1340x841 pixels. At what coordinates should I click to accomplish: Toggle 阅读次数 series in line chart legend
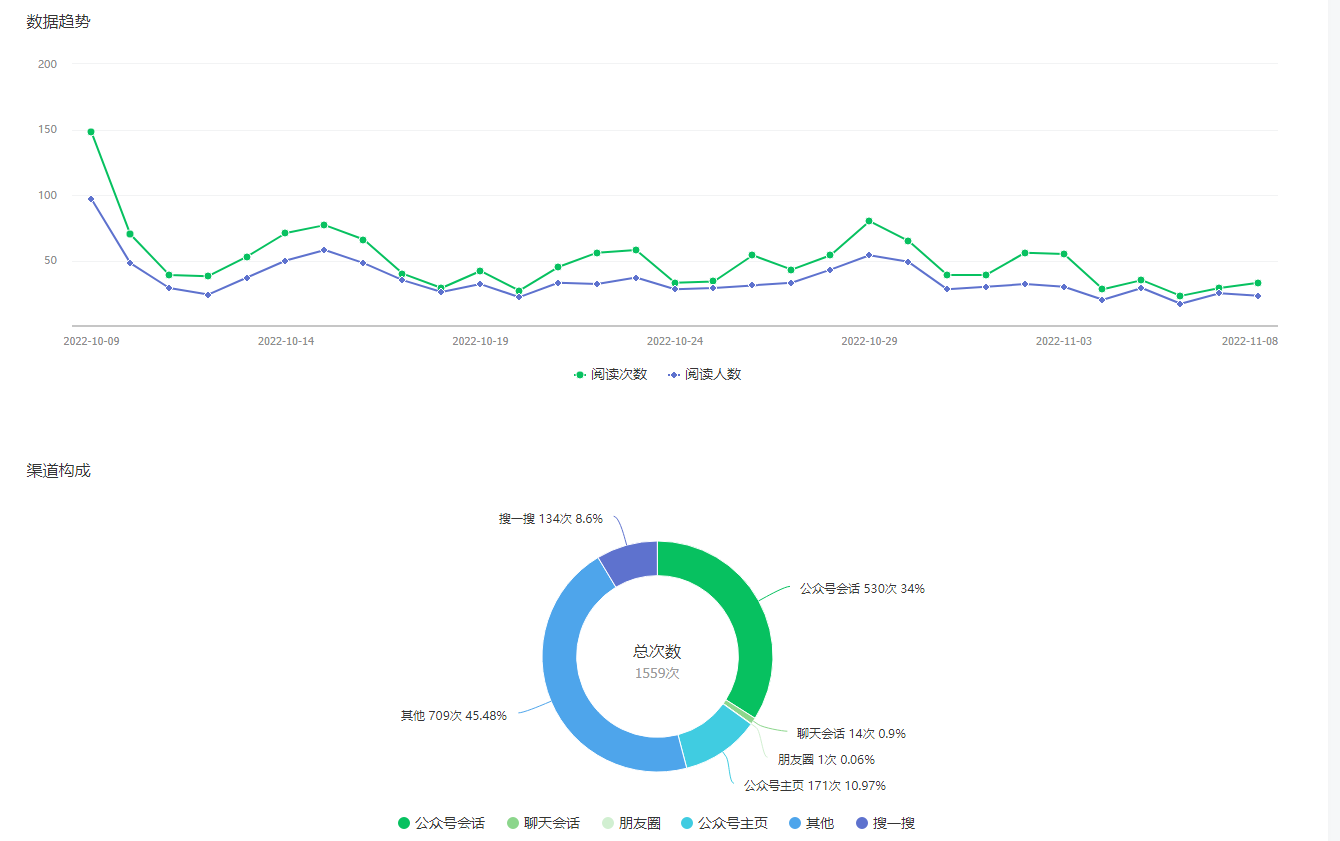(611, 374)
